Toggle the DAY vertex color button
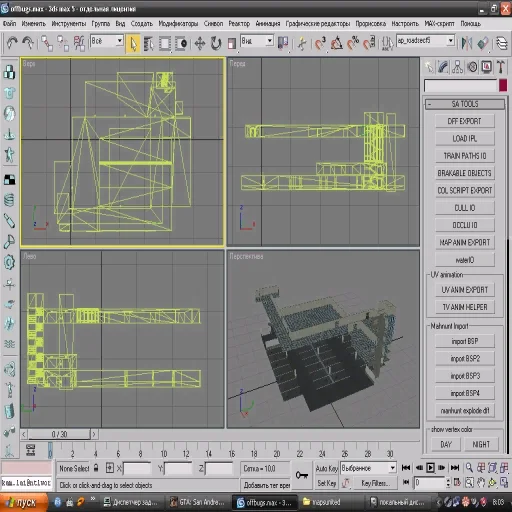Viewport: 512px width, 512px height. [x=446, y=444]
